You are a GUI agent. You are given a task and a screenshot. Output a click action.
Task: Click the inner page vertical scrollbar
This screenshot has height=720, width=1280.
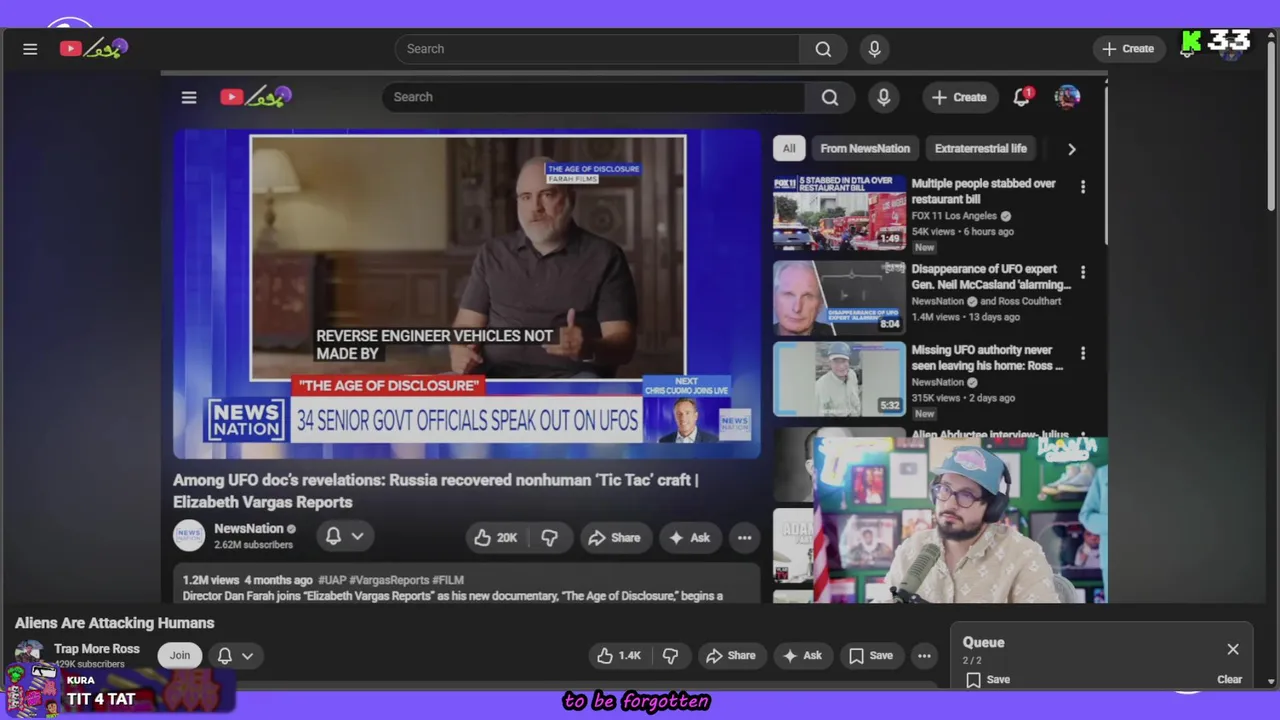click(1105, 165)
